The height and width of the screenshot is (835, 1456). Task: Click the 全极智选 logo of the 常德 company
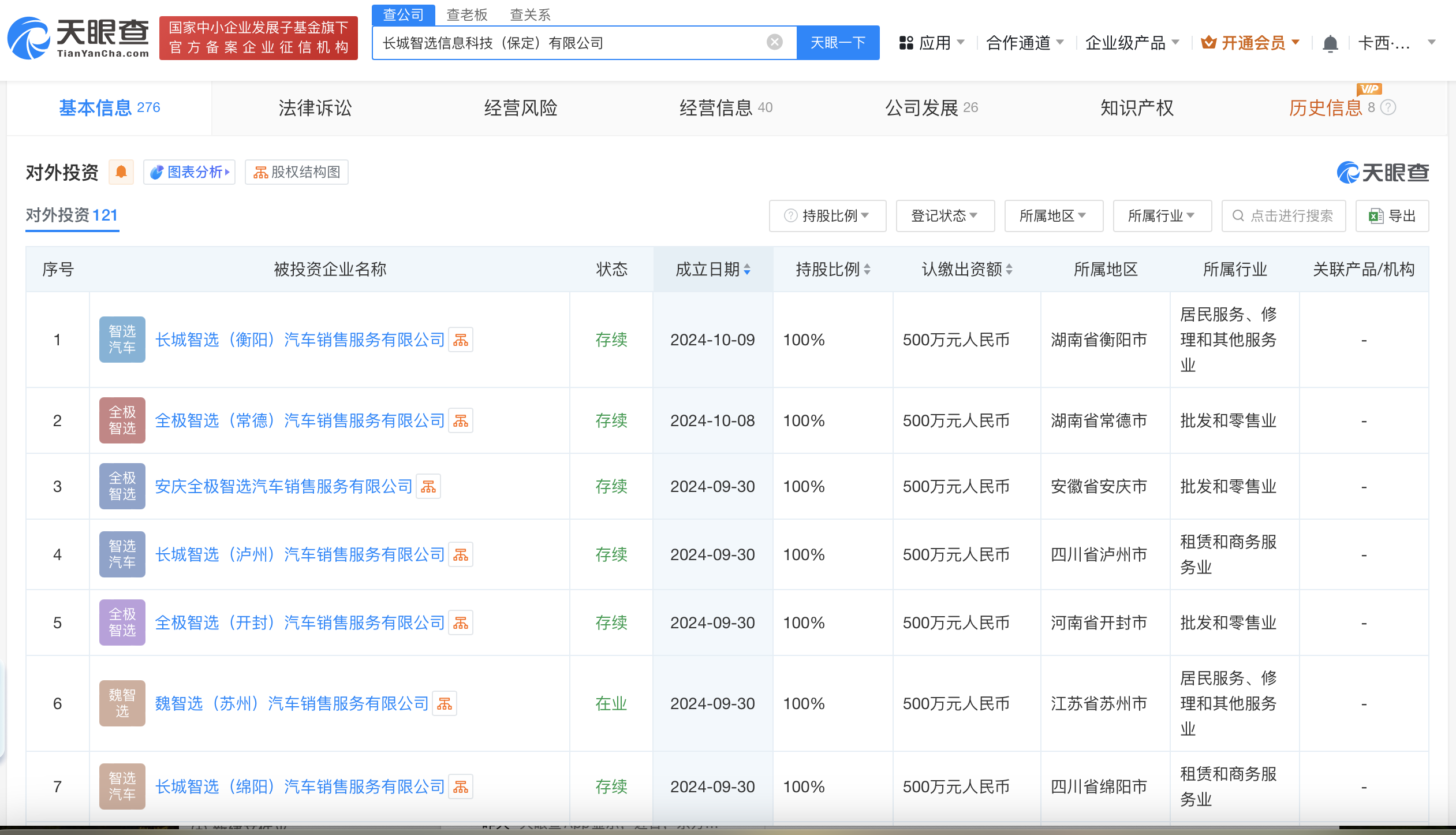click(122, 420)
